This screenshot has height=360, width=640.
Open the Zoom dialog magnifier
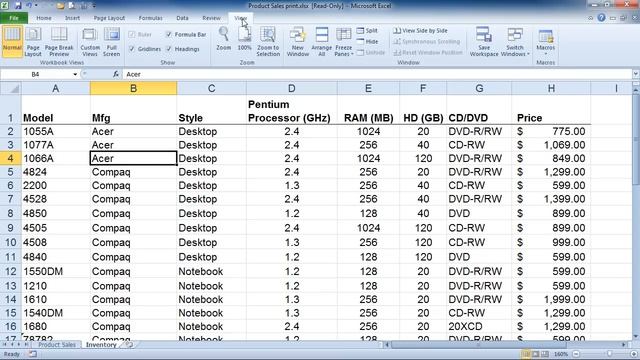(224, 39)
